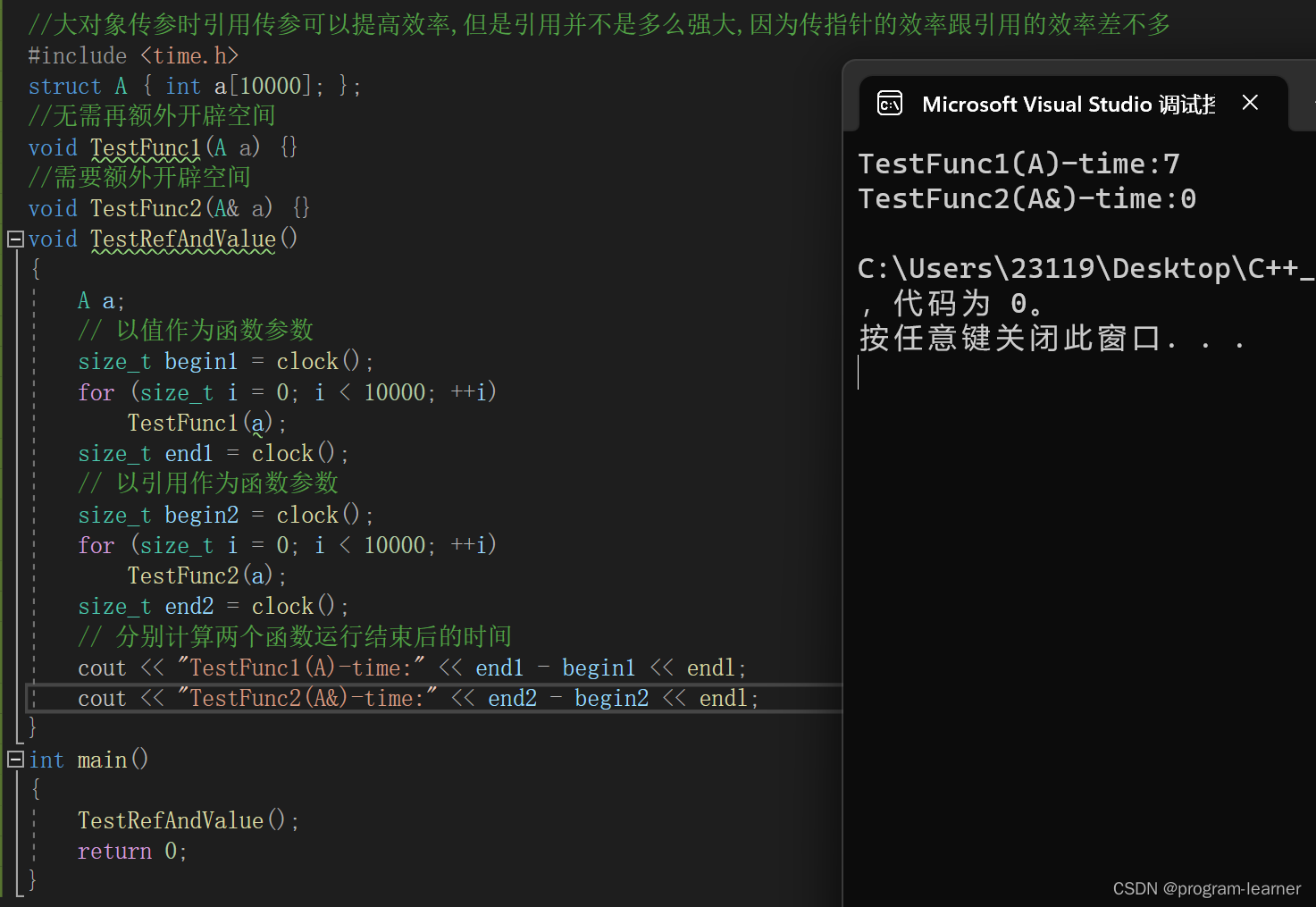Click the cout line printing TestFunc2(A&)-time

tap(418, 698)
